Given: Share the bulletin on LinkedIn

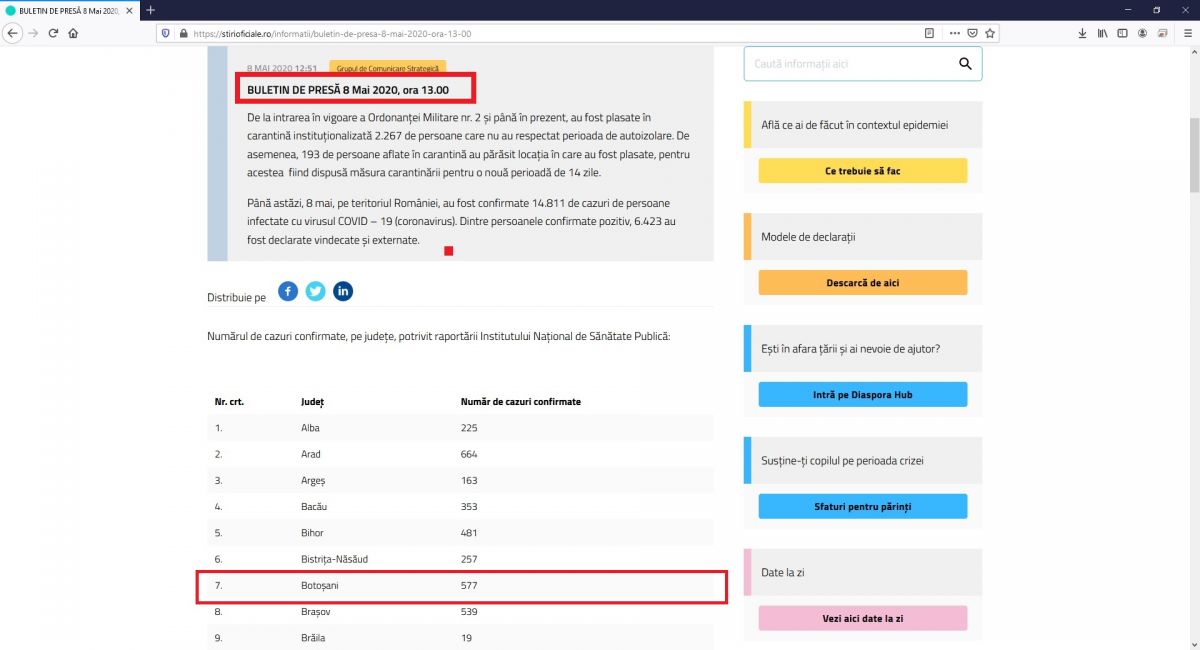Looking at the screenshot, I should point(343,291).
